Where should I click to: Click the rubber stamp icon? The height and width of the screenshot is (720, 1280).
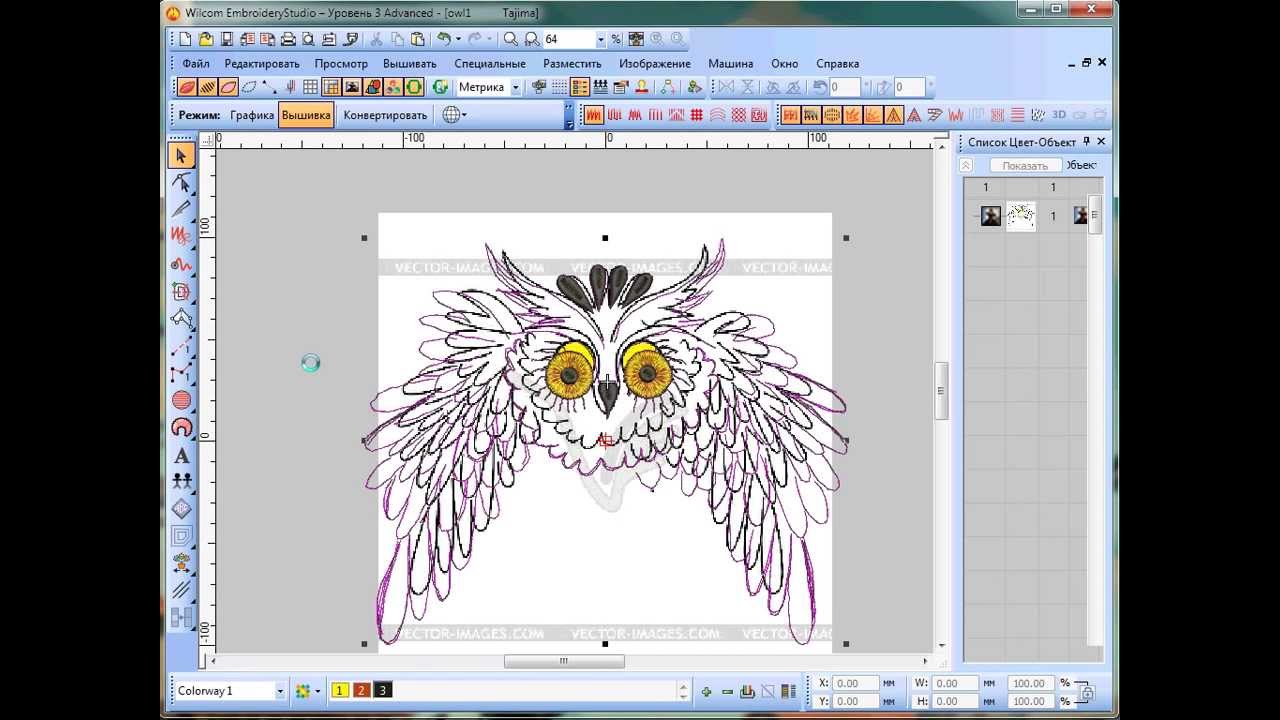642,87
